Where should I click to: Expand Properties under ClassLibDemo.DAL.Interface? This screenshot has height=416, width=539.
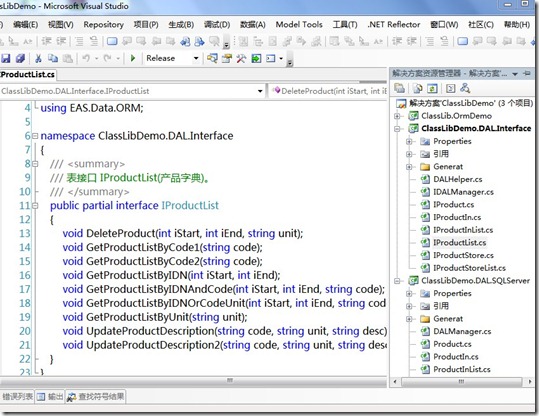(409, 141)
